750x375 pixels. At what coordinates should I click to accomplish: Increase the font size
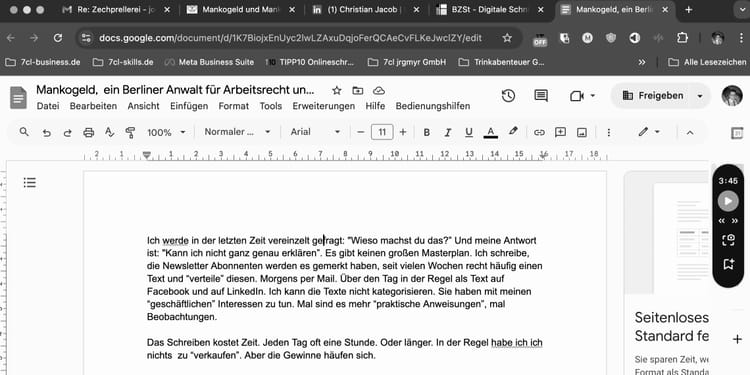click(x=403, y=132)
